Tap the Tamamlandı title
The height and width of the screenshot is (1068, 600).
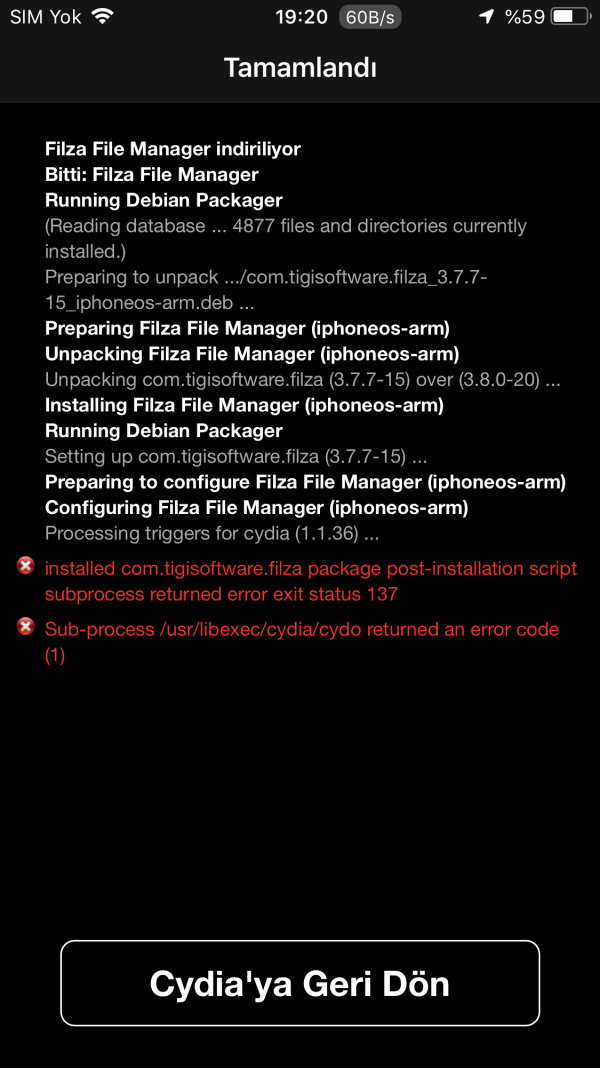[x=300, y=67]
